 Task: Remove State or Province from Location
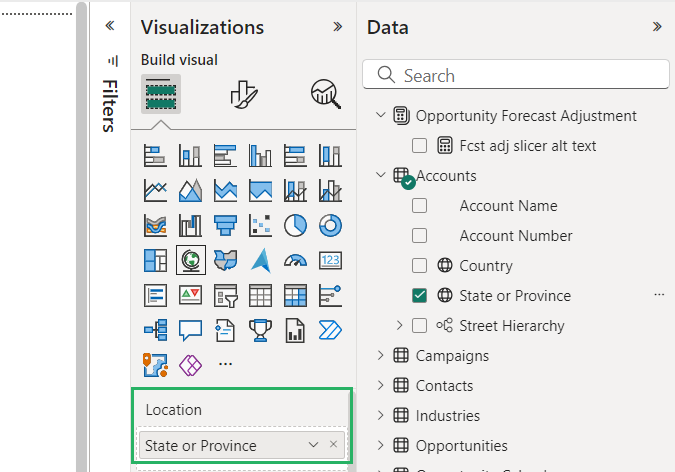coord(334,445)
